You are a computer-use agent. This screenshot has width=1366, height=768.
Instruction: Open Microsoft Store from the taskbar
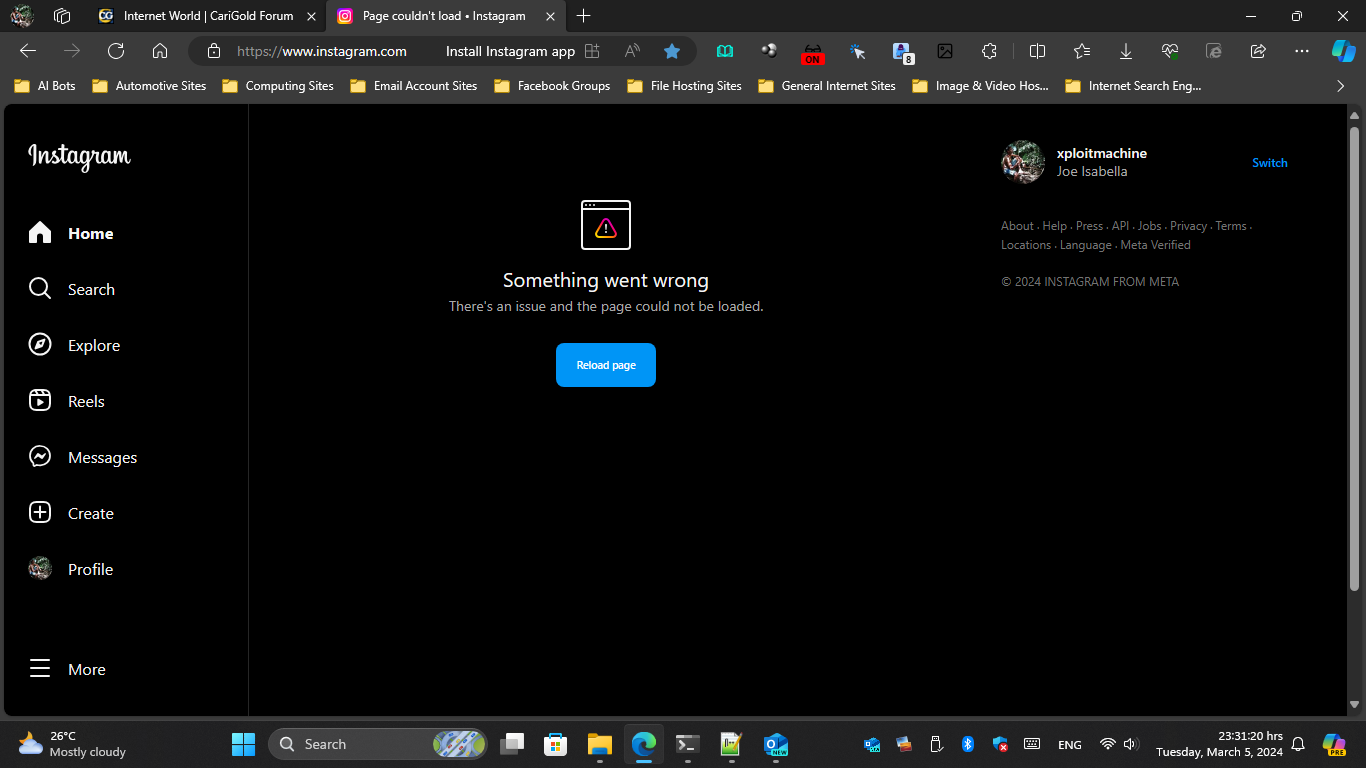click(x=556, y=744)
